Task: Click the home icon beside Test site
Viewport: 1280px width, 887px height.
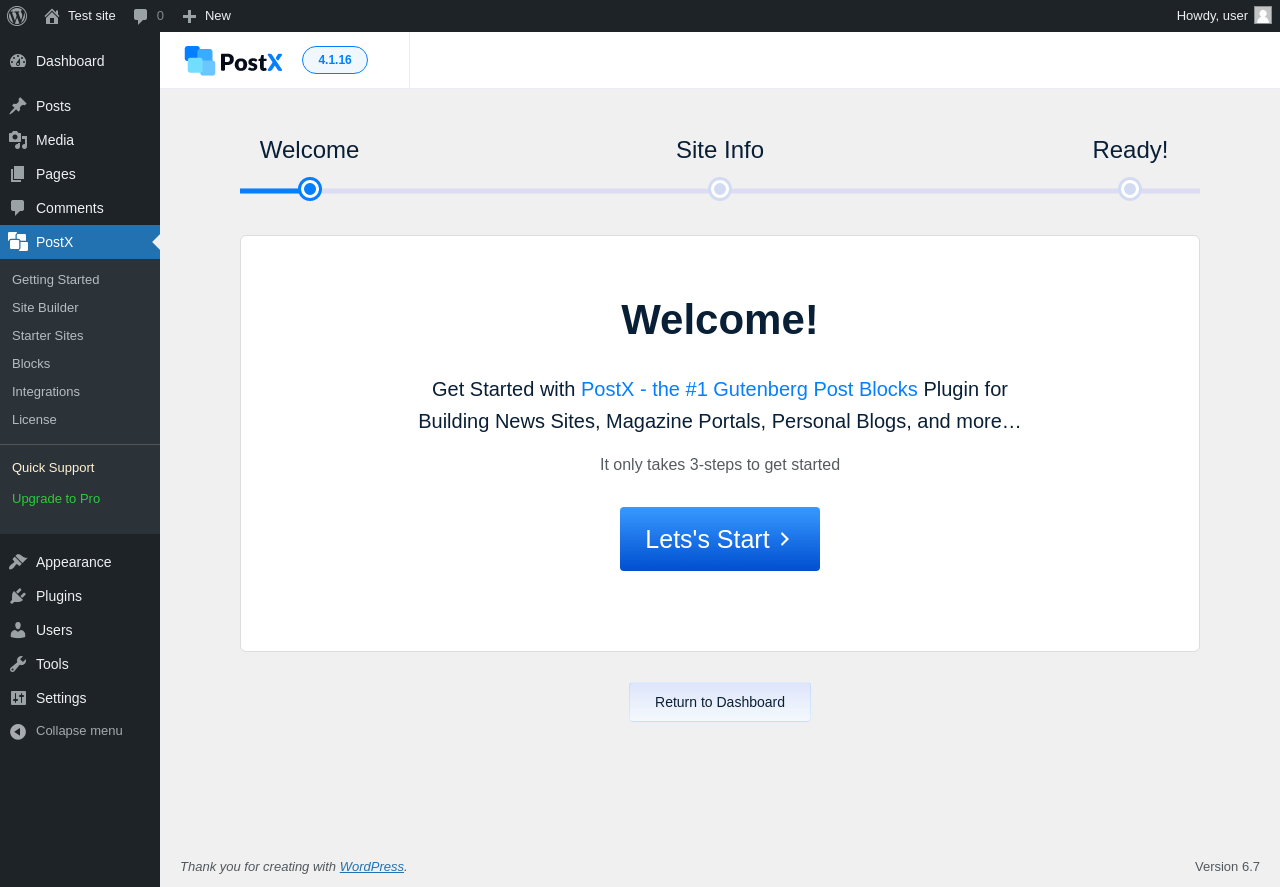Action: (52, 16)
